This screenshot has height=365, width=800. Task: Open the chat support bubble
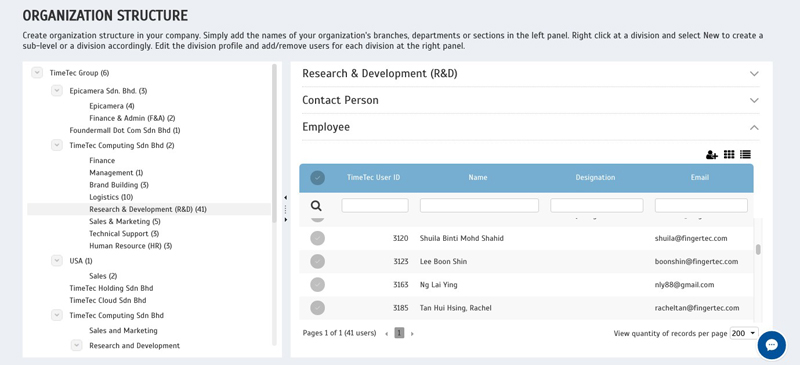pos(771,345)
